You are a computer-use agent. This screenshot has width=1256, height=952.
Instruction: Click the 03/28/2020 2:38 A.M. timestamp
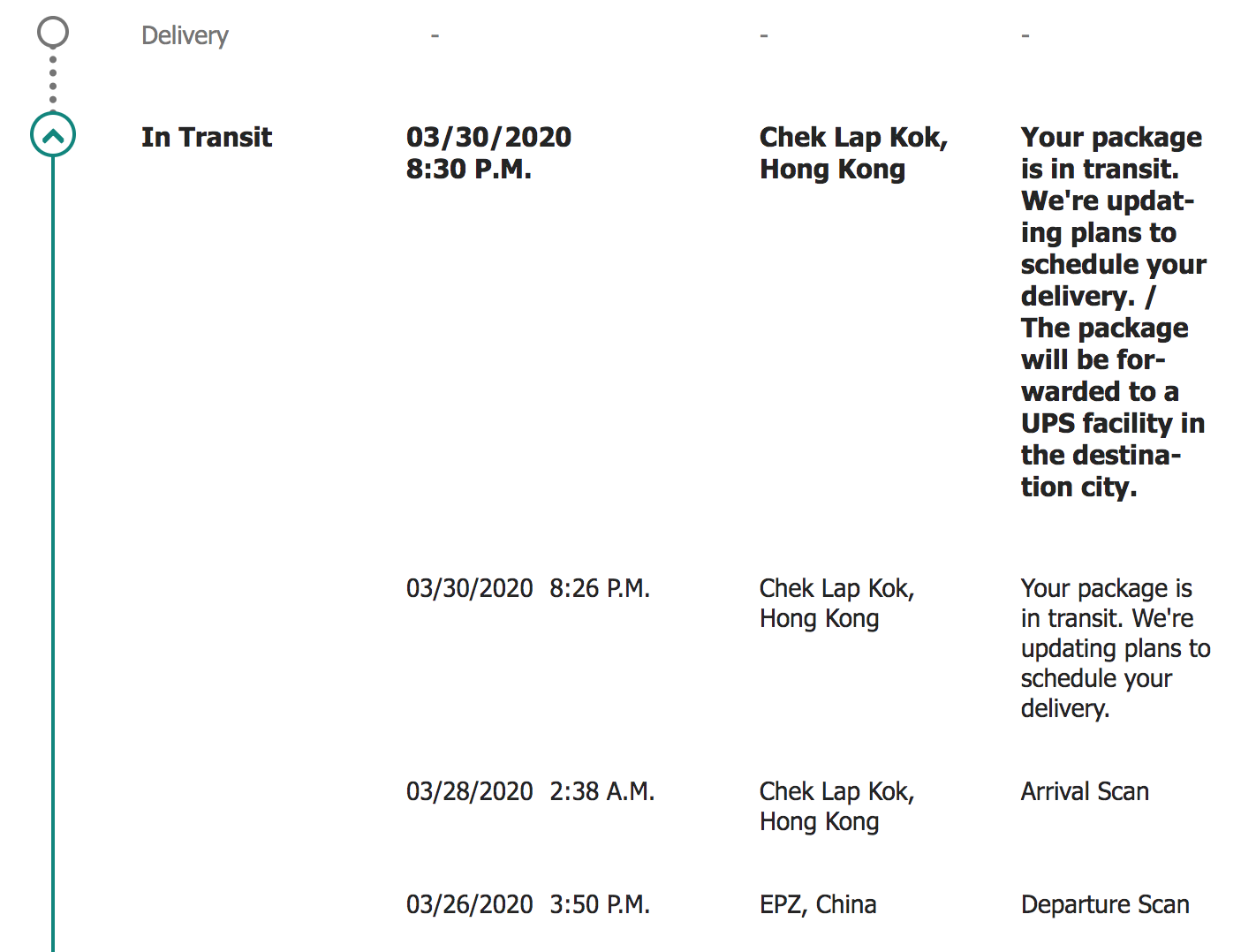[530, 791]
